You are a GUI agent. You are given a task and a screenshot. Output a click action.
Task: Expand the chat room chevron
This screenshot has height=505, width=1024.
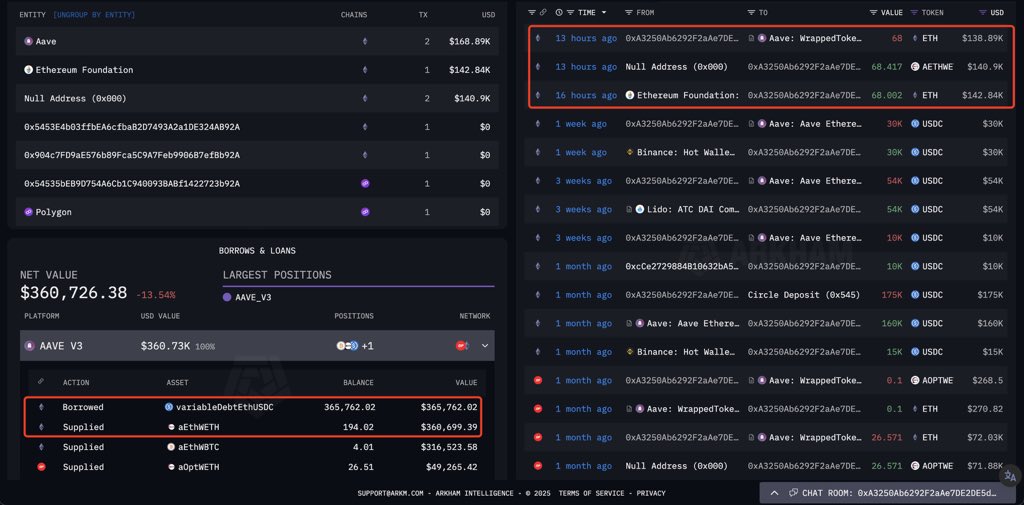[775, 493]
